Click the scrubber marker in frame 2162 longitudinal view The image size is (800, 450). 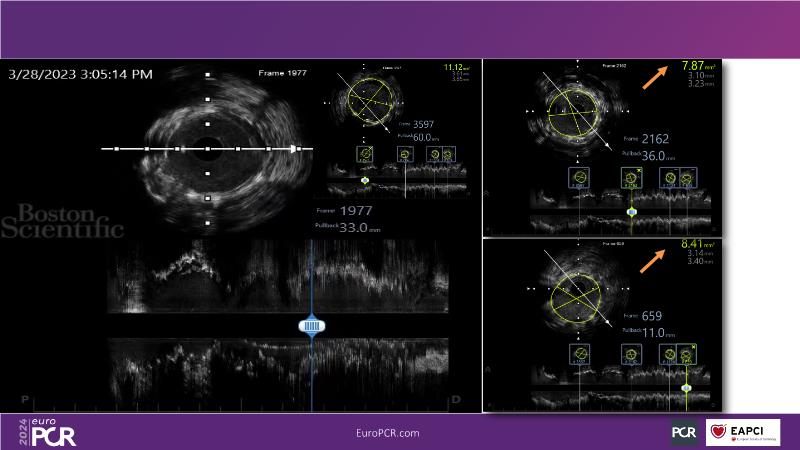[x=631, y=212]
